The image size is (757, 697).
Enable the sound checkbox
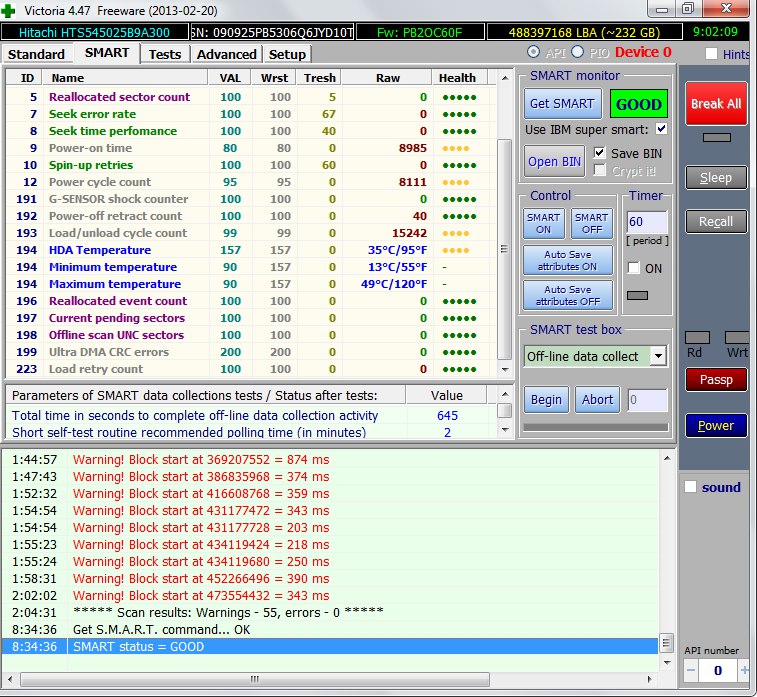coord(690,487)
